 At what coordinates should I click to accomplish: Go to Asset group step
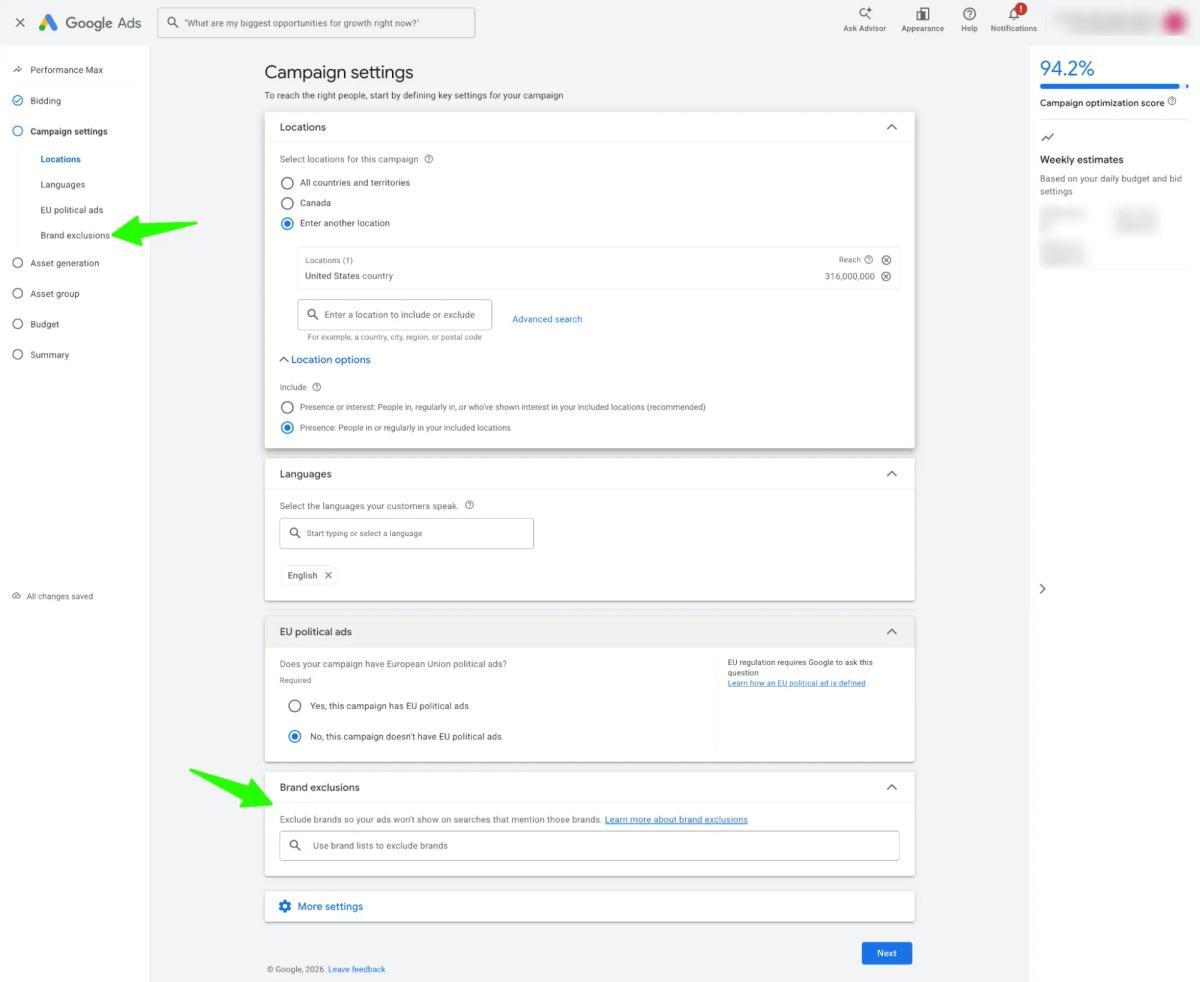point(54,294)
